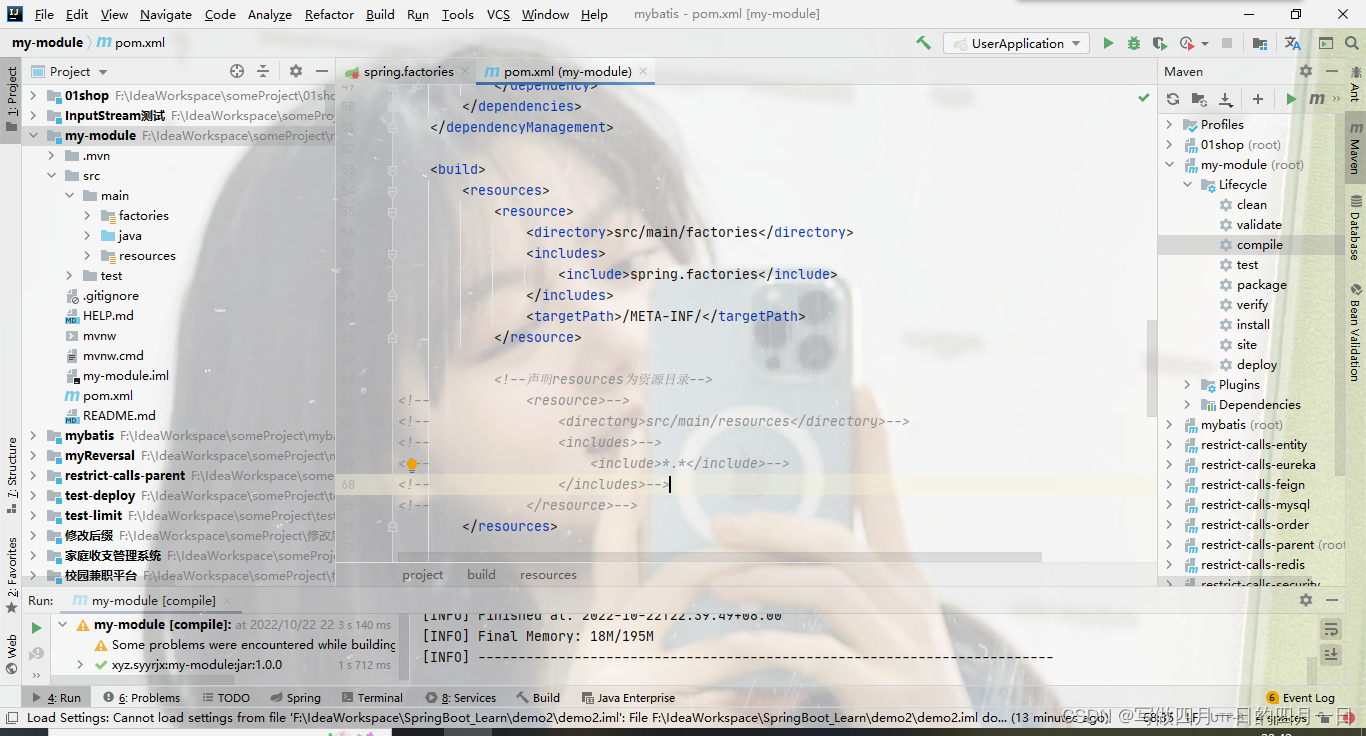
Task: Click the intention lightbulb in editor gutter
Action: tap(411, 464)
